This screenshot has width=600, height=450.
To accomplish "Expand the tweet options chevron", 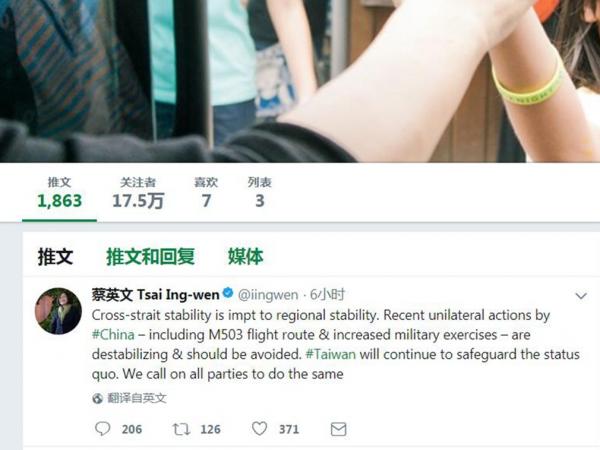I will pos(581,296).
